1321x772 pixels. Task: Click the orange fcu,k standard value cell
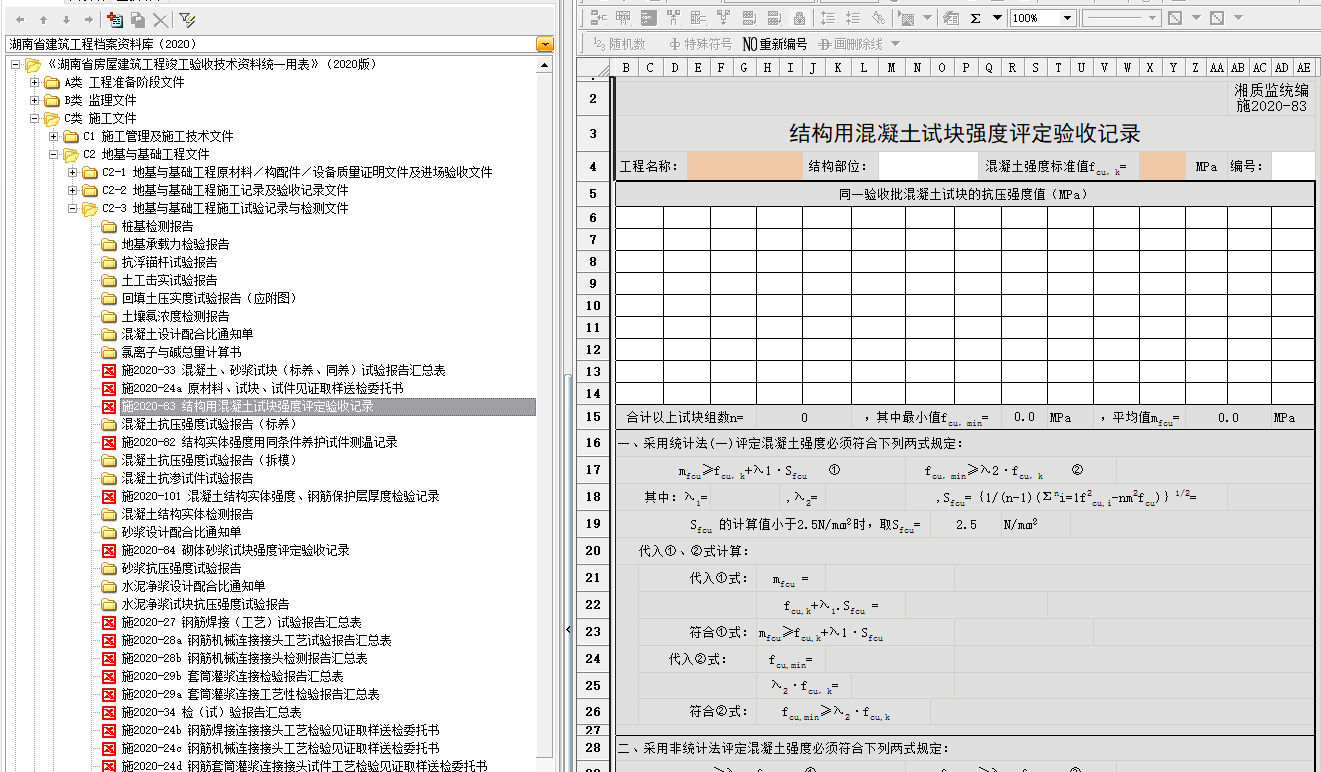click(x=1161, y=167)
